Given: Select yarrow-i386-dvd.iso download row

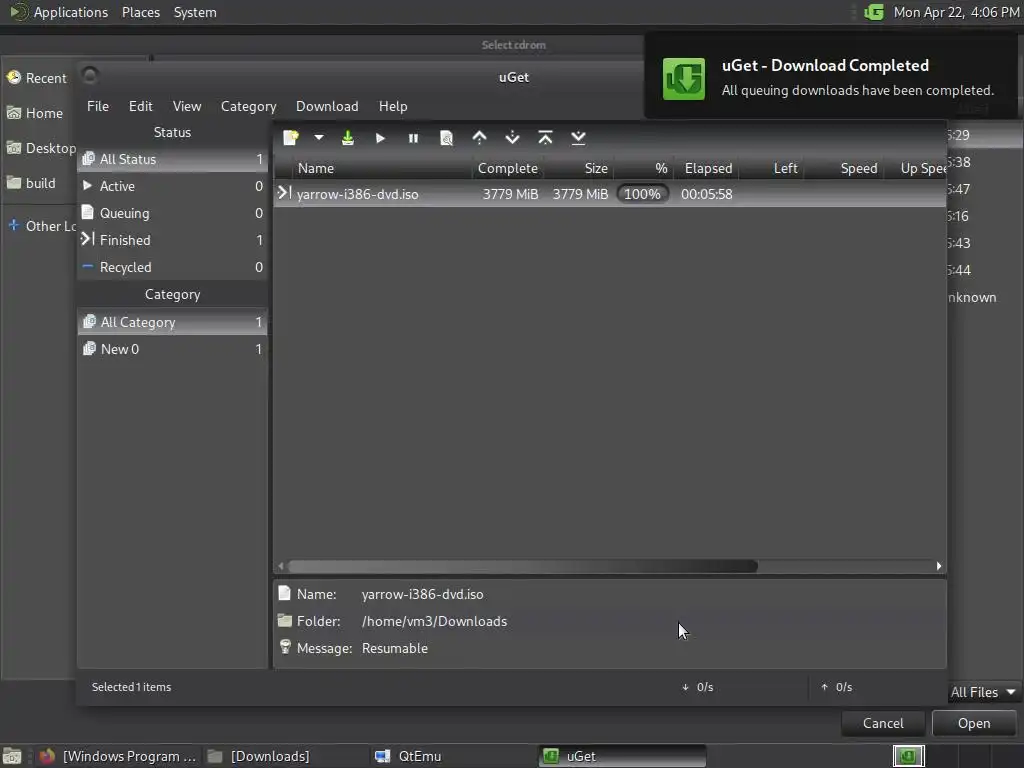Looking at the screenshot, I should 609,194.
